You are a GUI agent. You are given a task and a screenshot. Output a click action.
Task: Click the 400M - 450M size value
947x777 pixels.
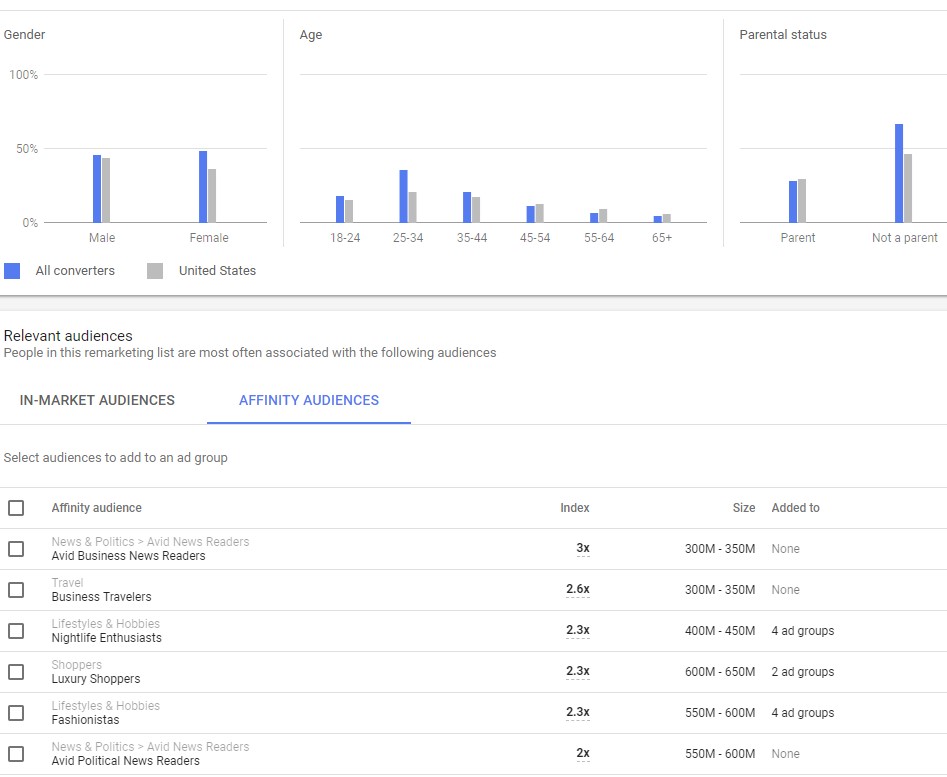pyautogui.click(x=720, y=631)
